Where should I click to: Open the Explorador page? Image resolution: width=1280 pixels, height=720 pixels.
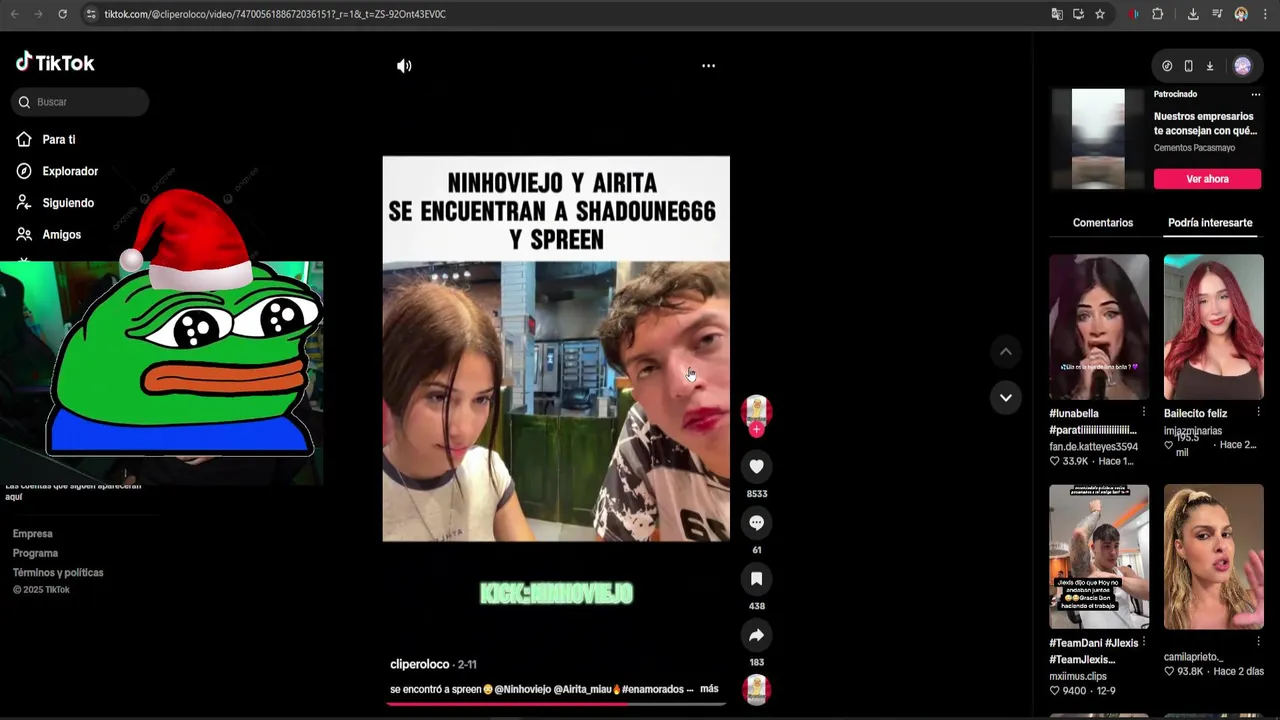point(57,171)
